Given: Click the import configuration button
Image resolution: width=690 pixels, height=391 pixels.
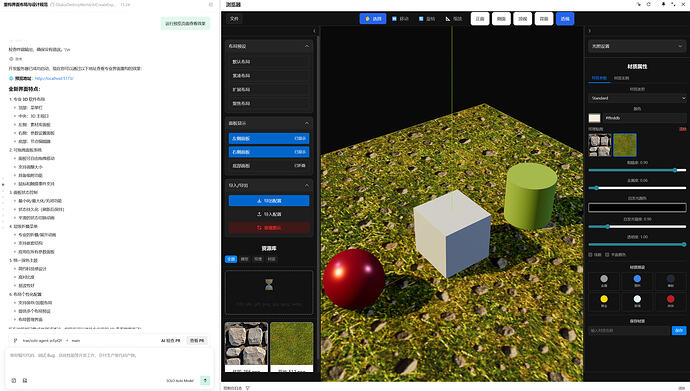Looking at the screenshot, I should (269, 214).
